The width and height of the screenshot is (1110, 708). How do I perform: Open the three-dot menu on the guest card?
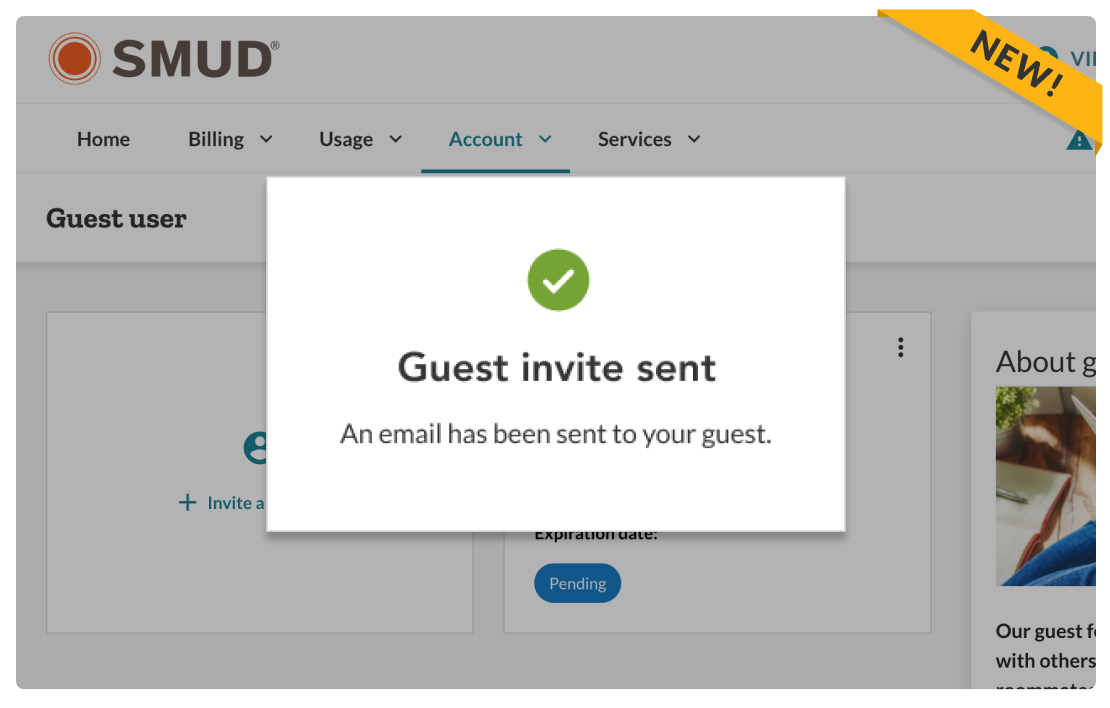point(900,347)
